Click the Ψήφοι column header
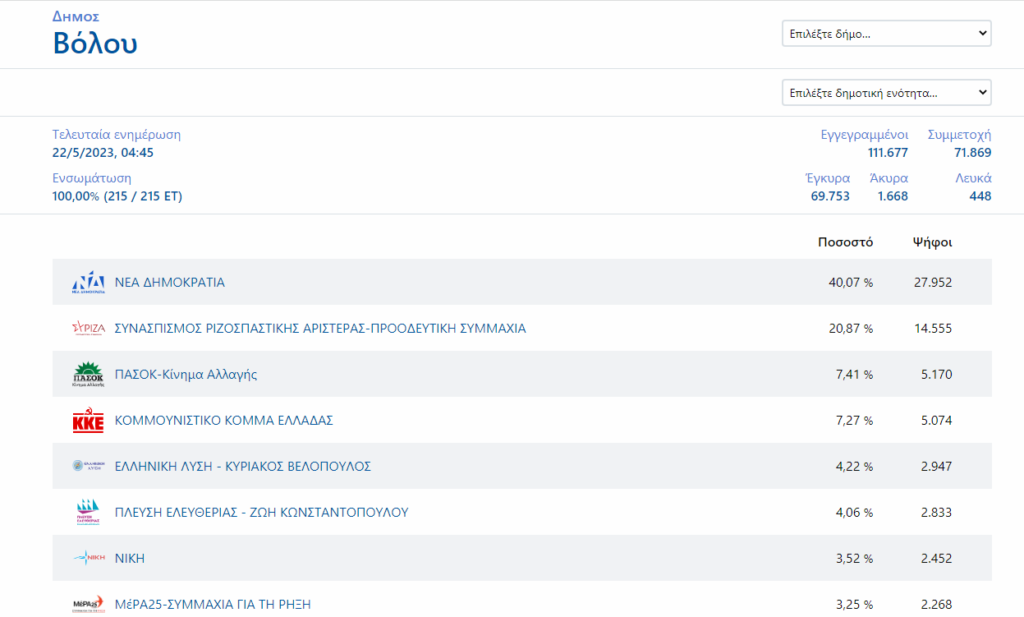 (932, 242)
